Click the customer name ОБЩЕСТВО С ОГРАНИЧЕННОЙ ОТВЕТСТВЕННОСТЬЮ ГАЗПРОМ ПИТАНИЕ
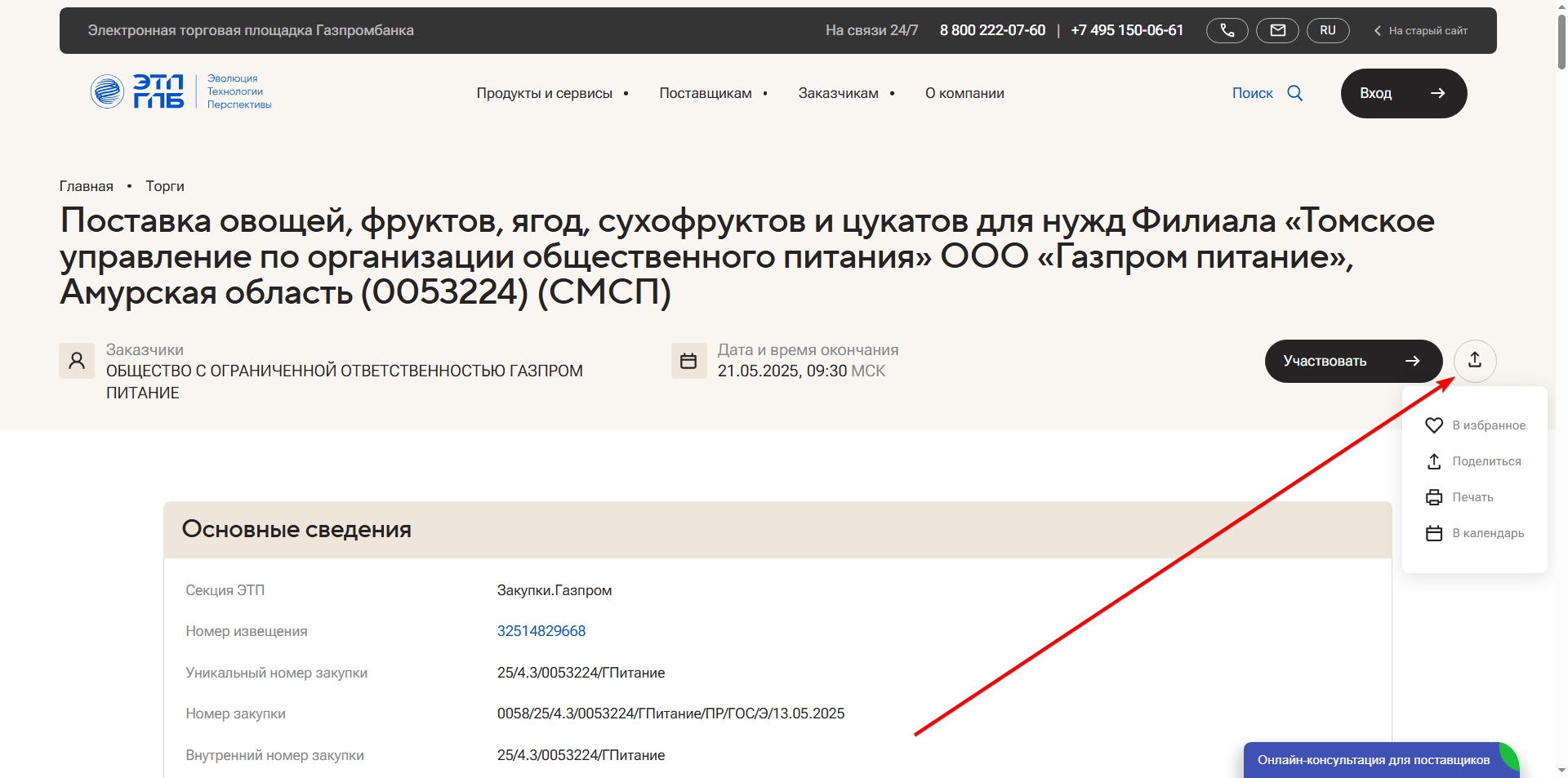Screen dimensions: 1568x778 [345, 382]
